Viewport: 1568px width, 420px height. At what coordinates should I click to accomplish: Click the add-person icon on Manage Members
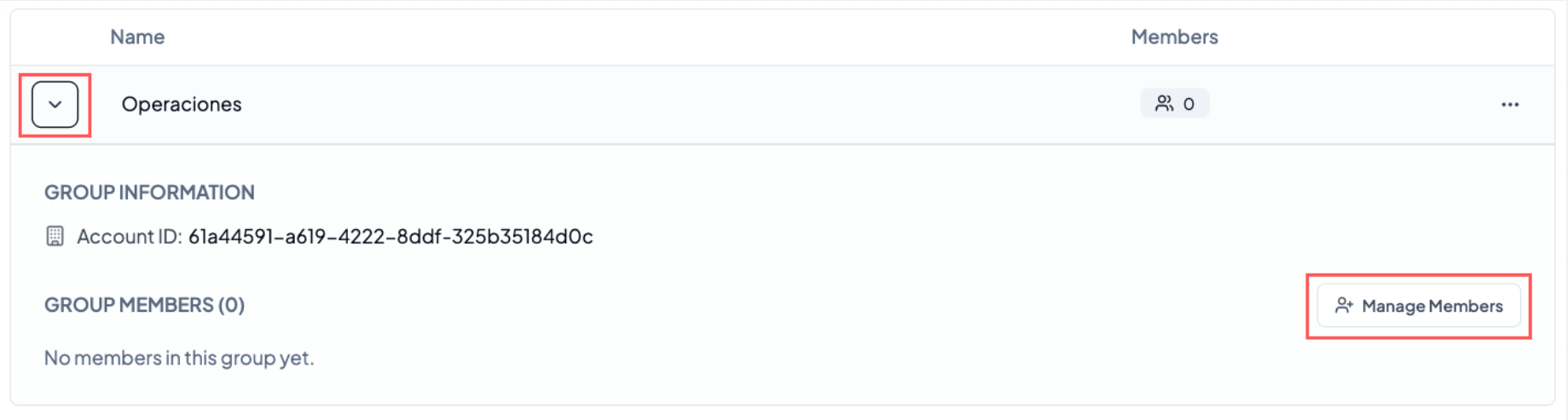1344,306
